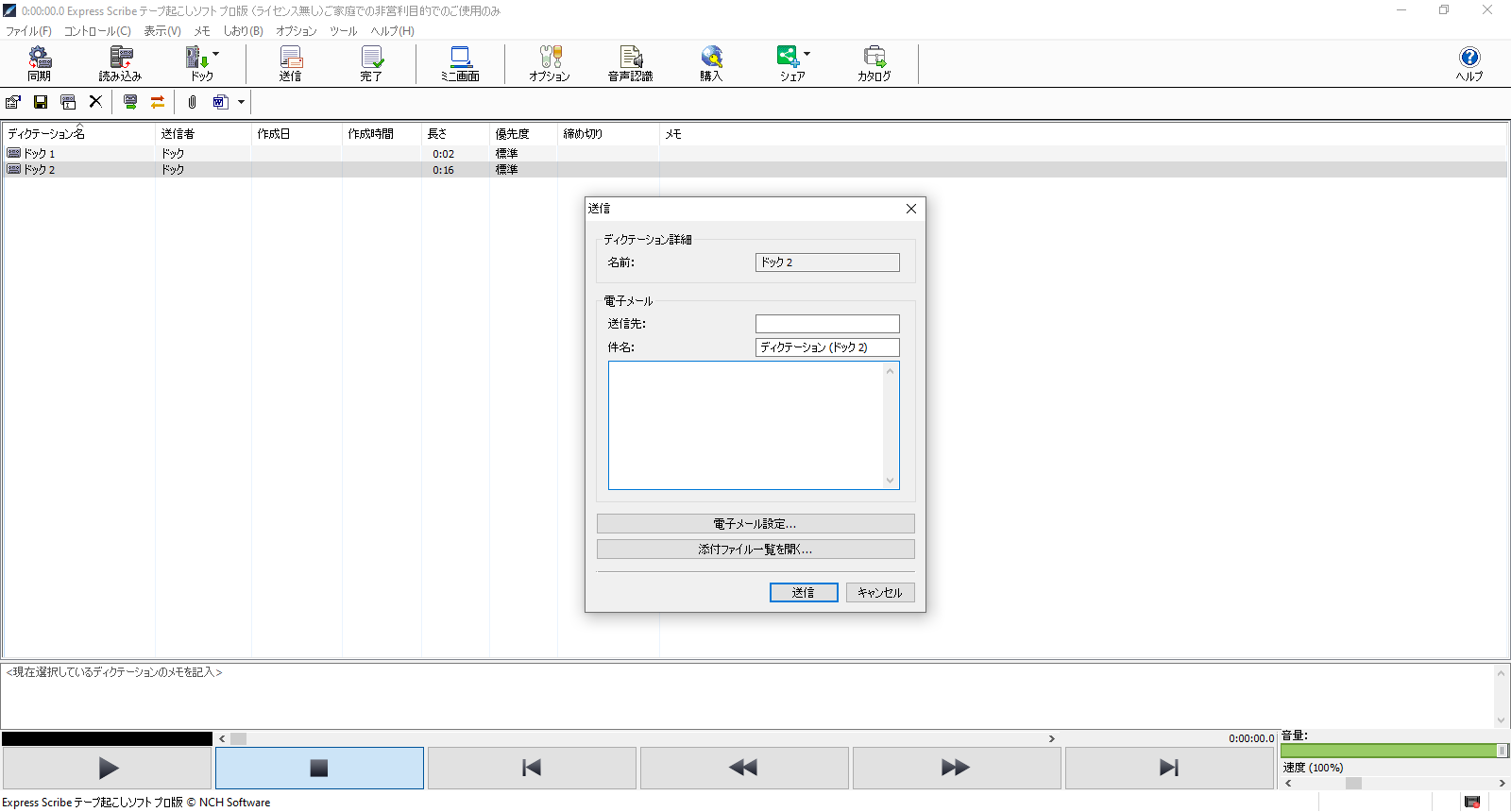The image size is (1511, 812).
Task: Click the green 音量 volume slider
Action: tap(1394, 751)
